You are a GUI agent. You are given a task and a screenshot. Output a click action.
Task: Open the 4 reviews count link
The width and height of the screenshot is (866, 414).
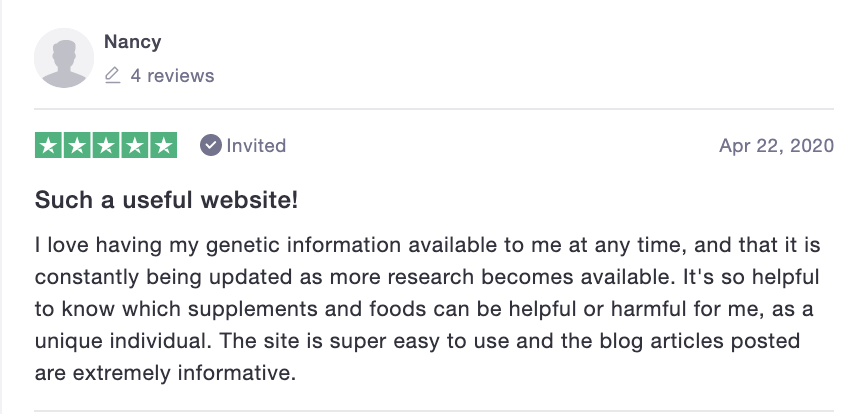pyautogui.click(x=172, y=75)
